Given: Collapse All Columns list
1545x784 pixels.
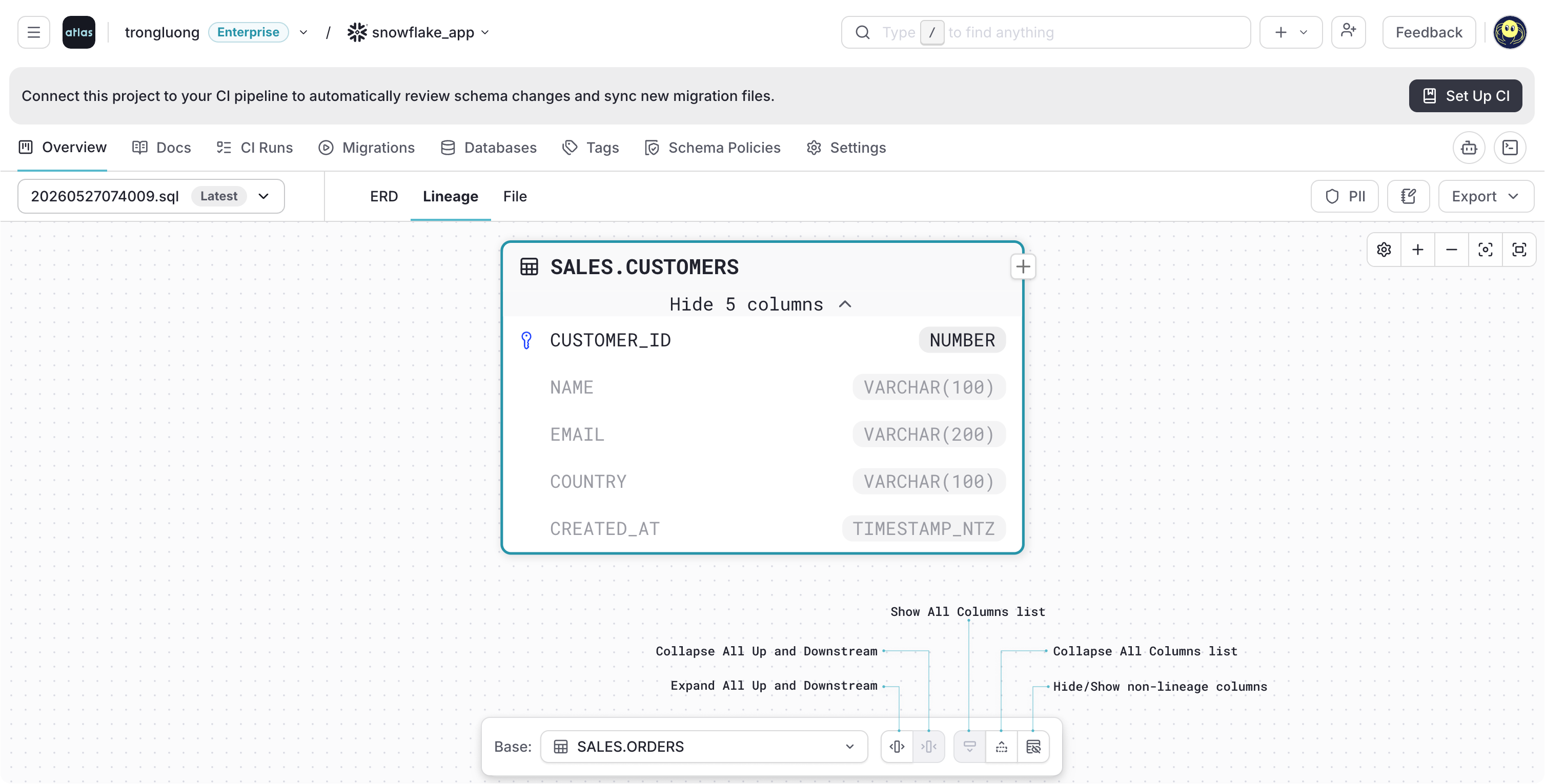Looking at the screenshot, I should coord(1001,746).
